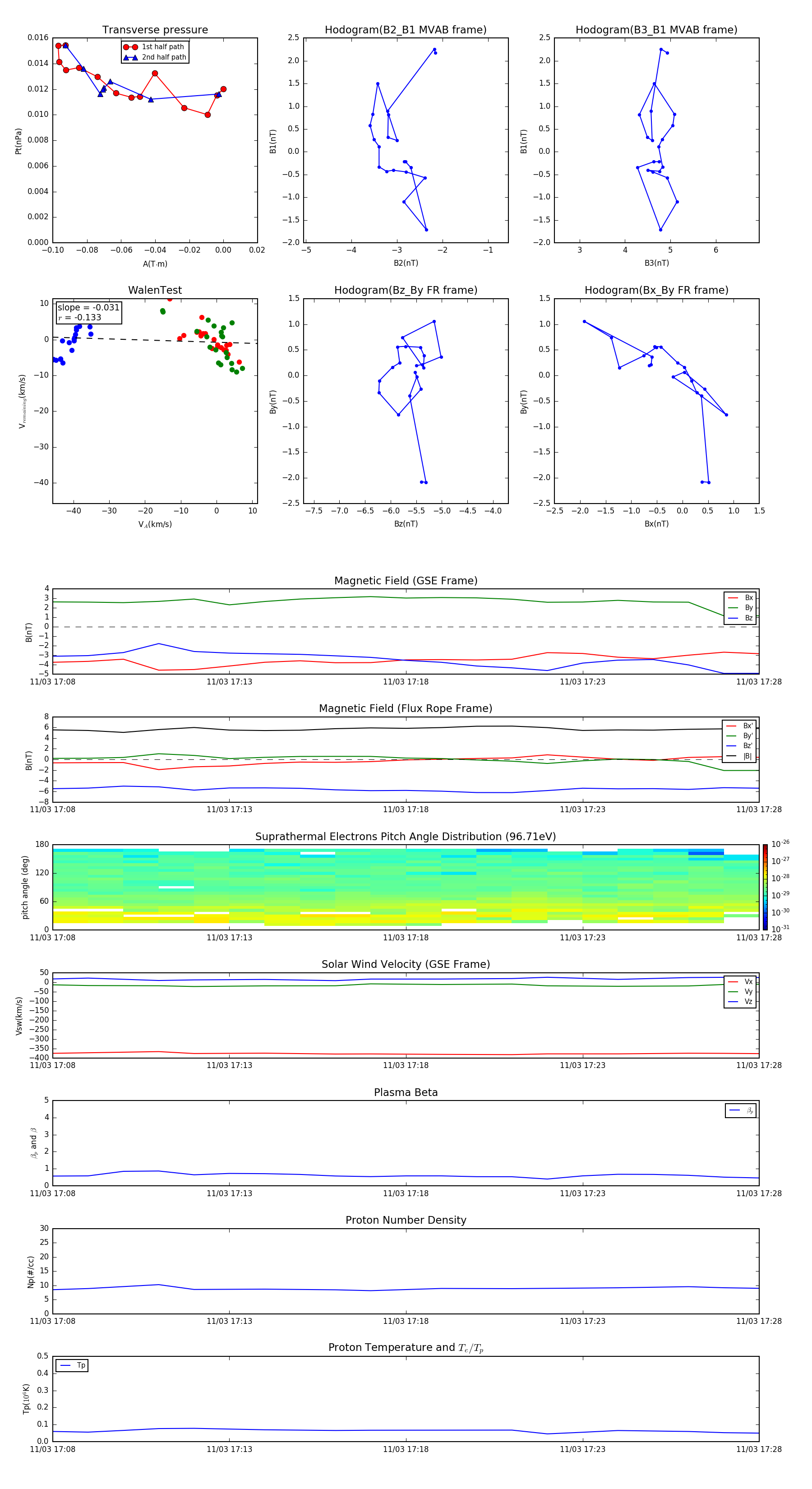Click the V_A(km/s) x-axis label
The height and width of the screenshot is (1489, 812).
[x=155, y=524]
